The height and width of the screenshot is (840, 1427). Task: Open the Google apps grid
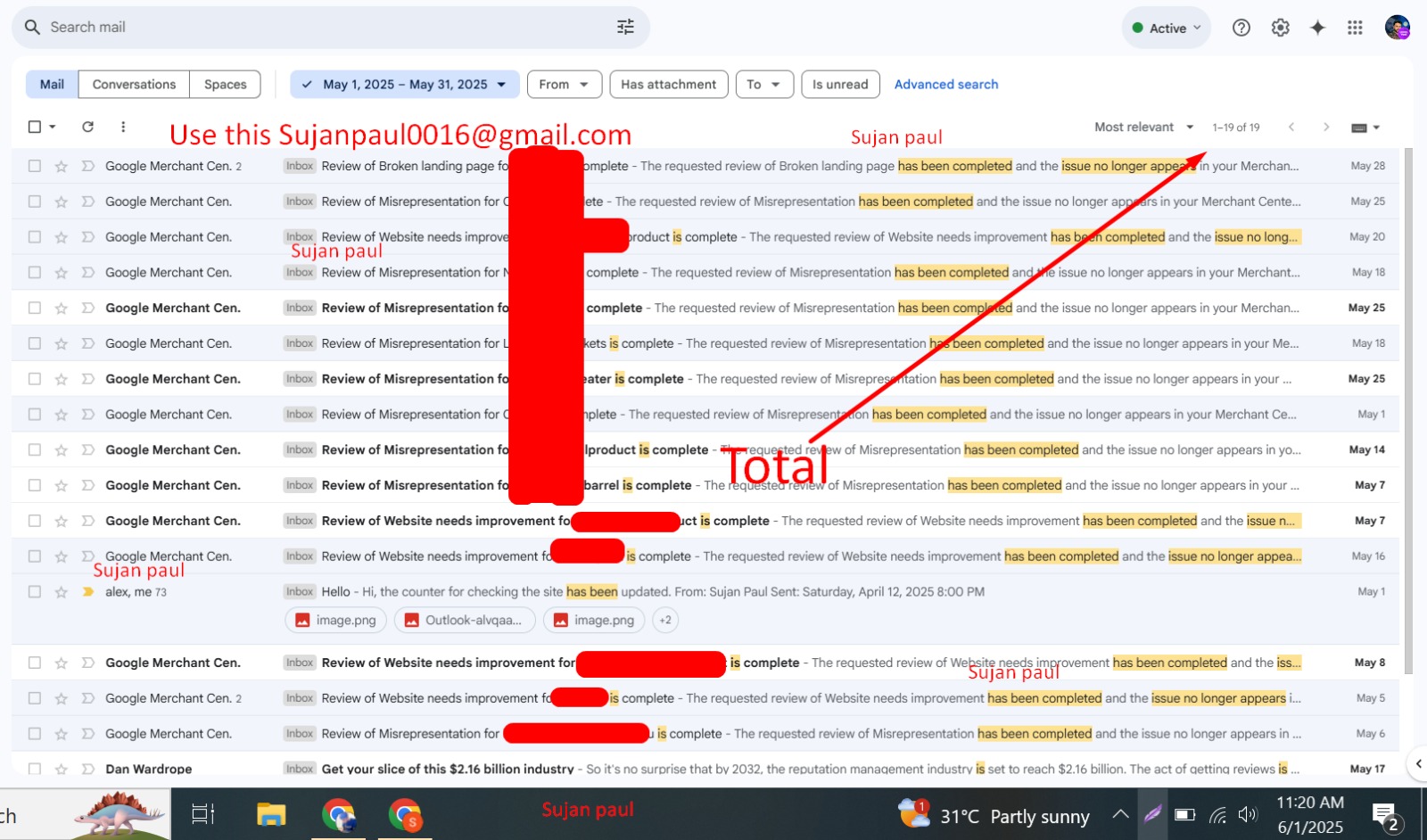click(x=1355, y=28)
